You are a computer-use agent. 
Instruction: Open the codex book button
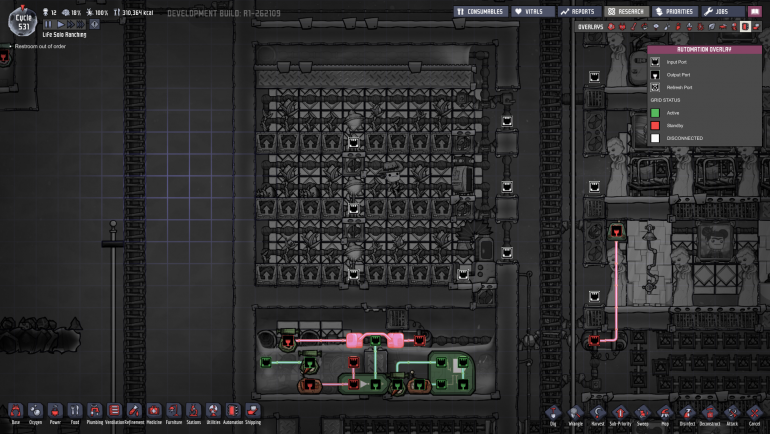755,11
